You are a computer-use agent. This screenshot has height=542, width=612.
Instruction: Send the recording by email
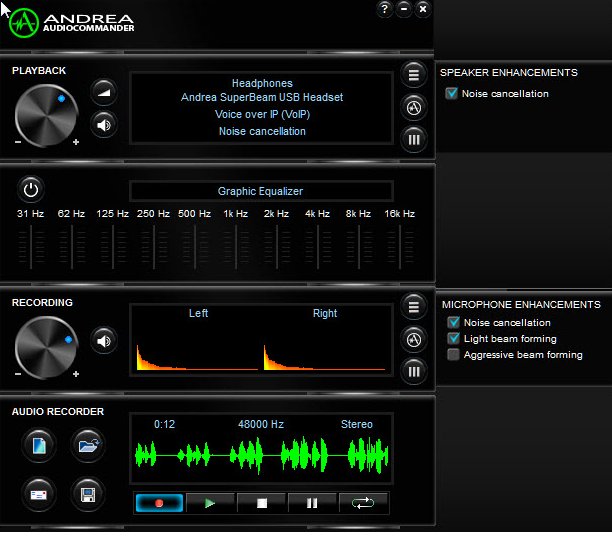tap(39, 494)
